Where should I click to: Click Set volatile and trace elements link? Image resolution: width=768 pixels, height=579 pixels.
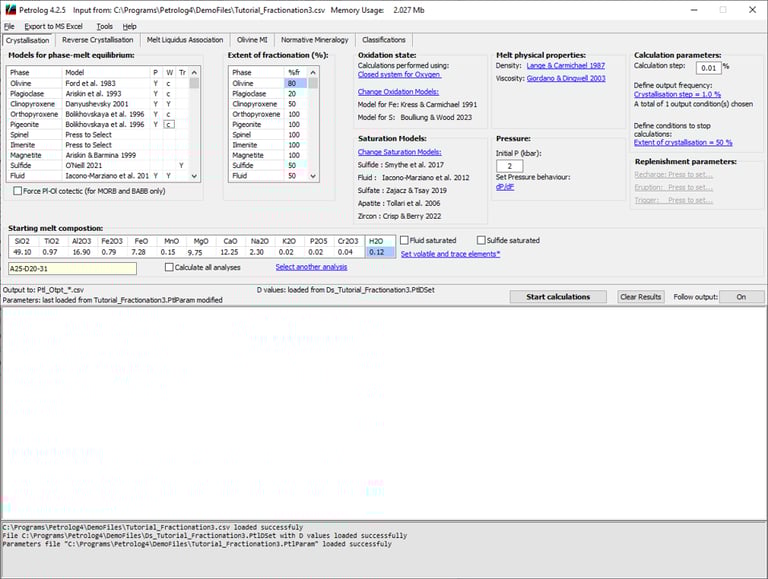pos(450,254)
